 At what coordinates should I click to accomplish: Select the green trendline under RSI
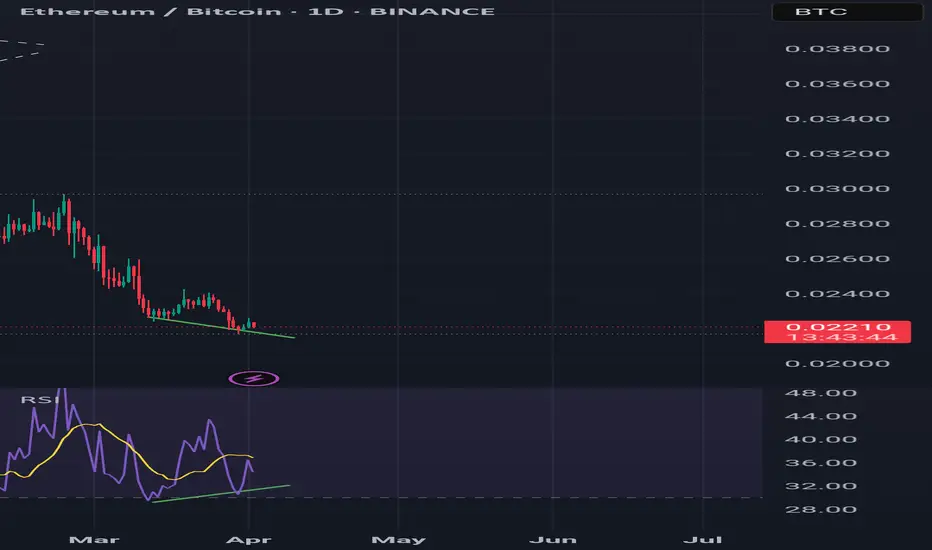(221, 494)
